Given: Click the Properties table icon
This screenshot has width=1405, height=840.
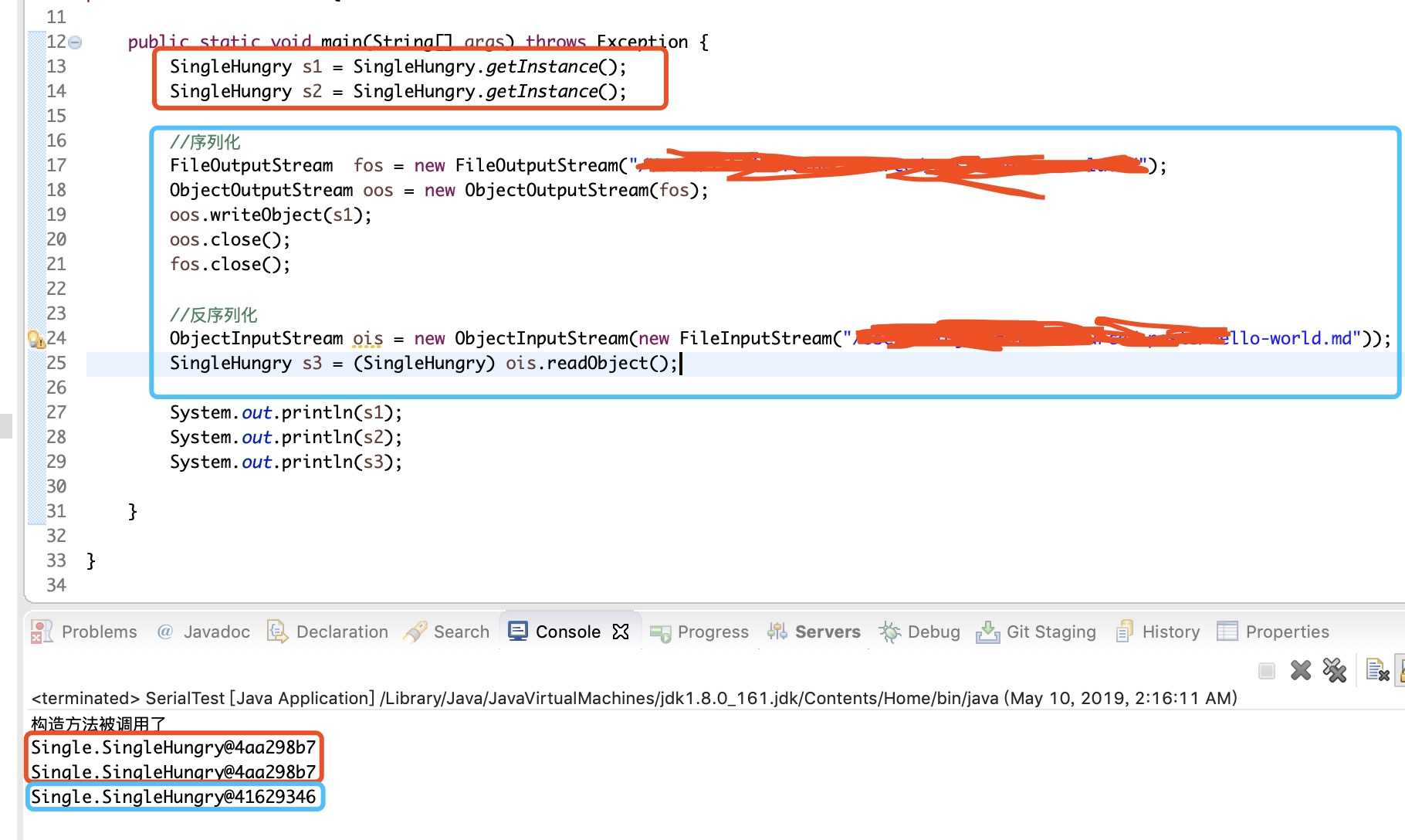Looking at the screenshot, I should pyautogui.click(x=1227, y=632).
